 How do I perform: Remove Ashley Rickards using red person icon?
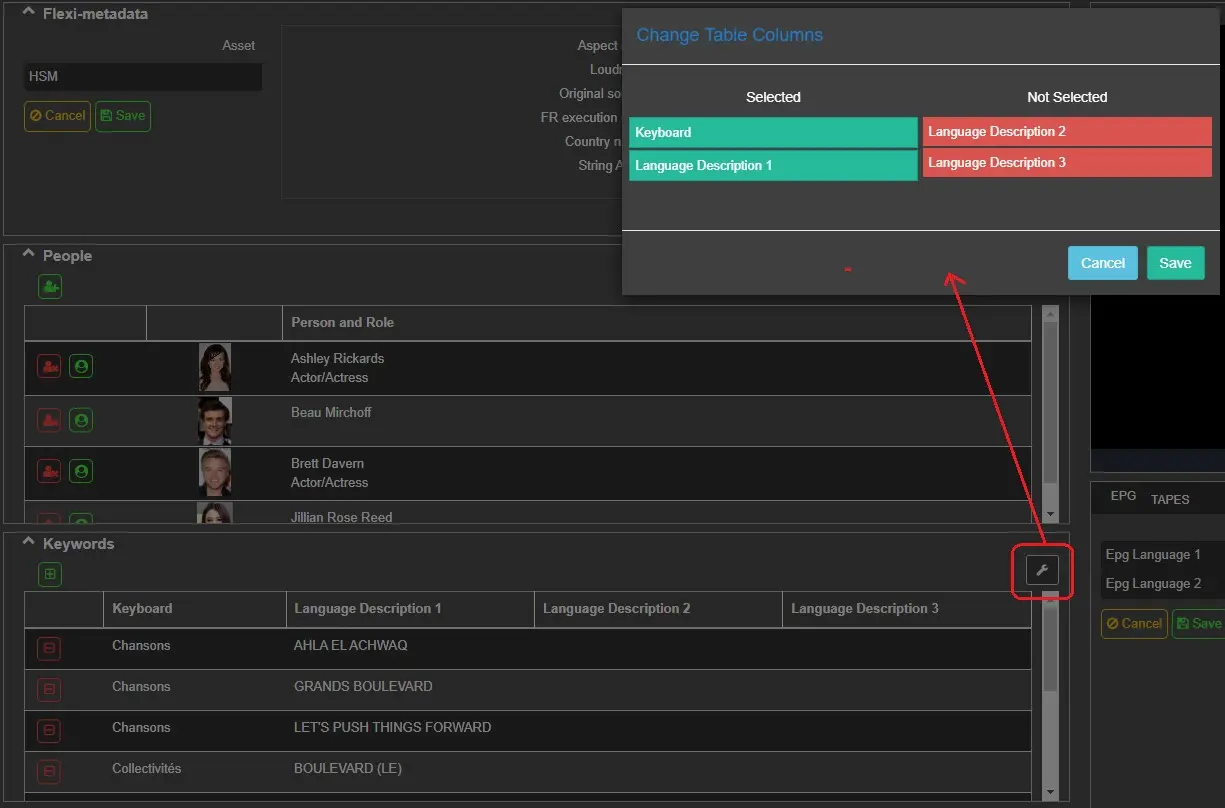tap(49, 367)
